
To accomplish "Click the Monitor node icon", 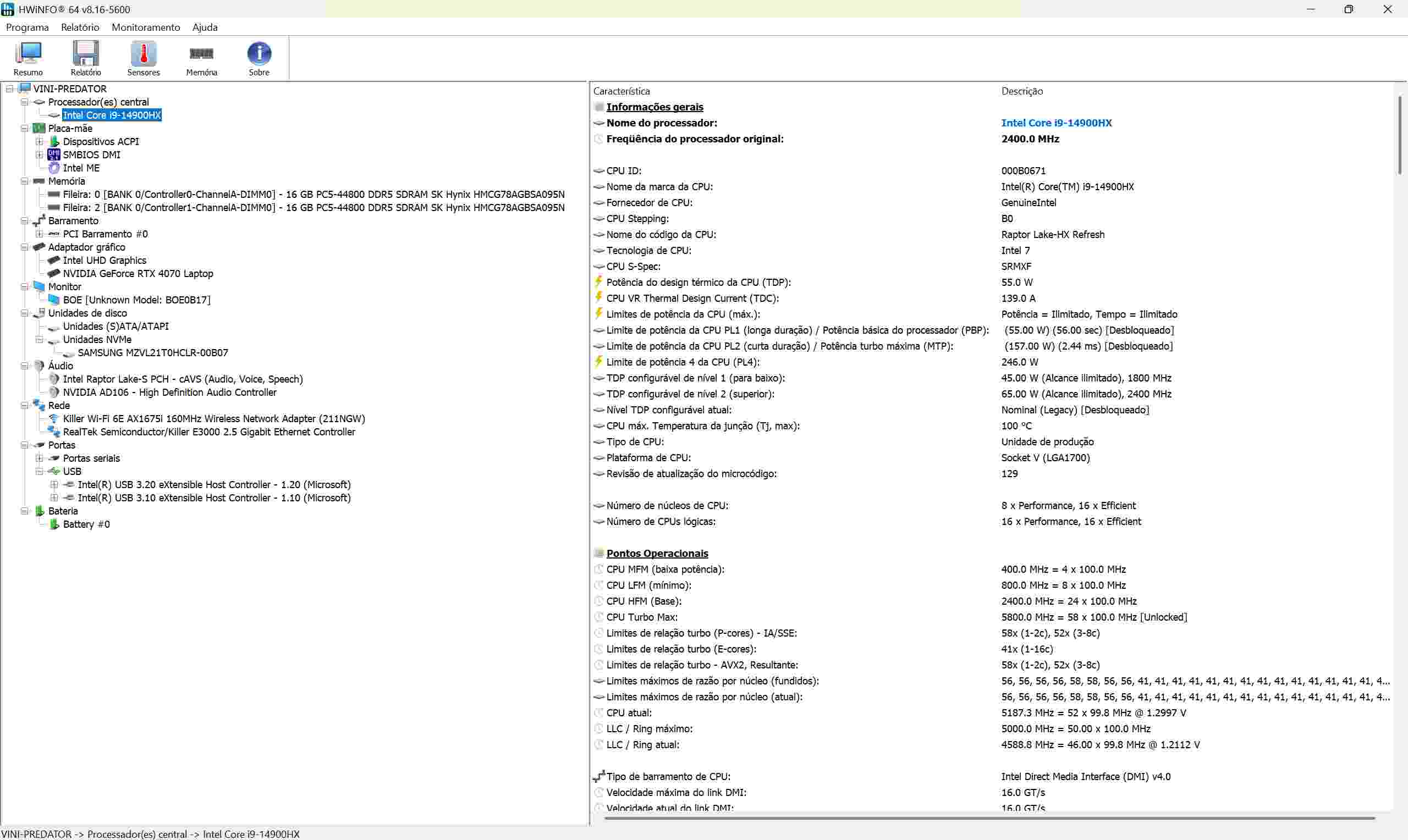I will (39, 286).
